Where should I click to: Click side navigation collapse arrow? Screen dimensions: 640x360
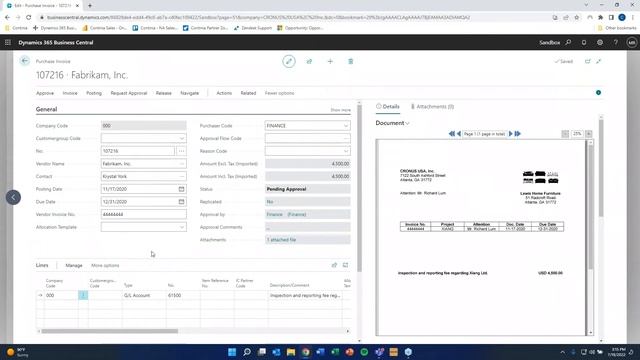(13, 197)
